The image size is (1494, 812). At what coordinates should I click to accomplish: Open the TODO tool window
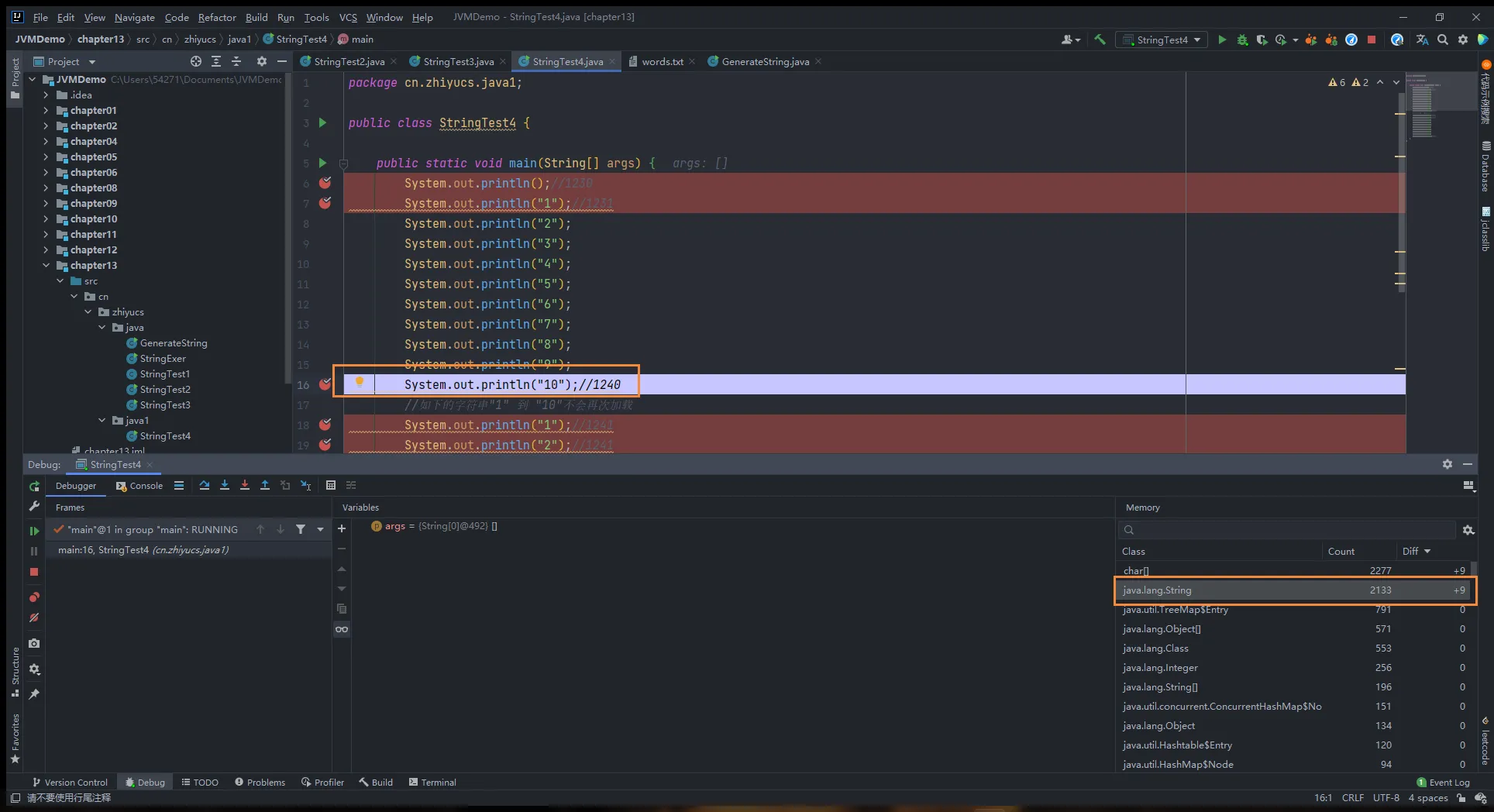pos(200,783)
